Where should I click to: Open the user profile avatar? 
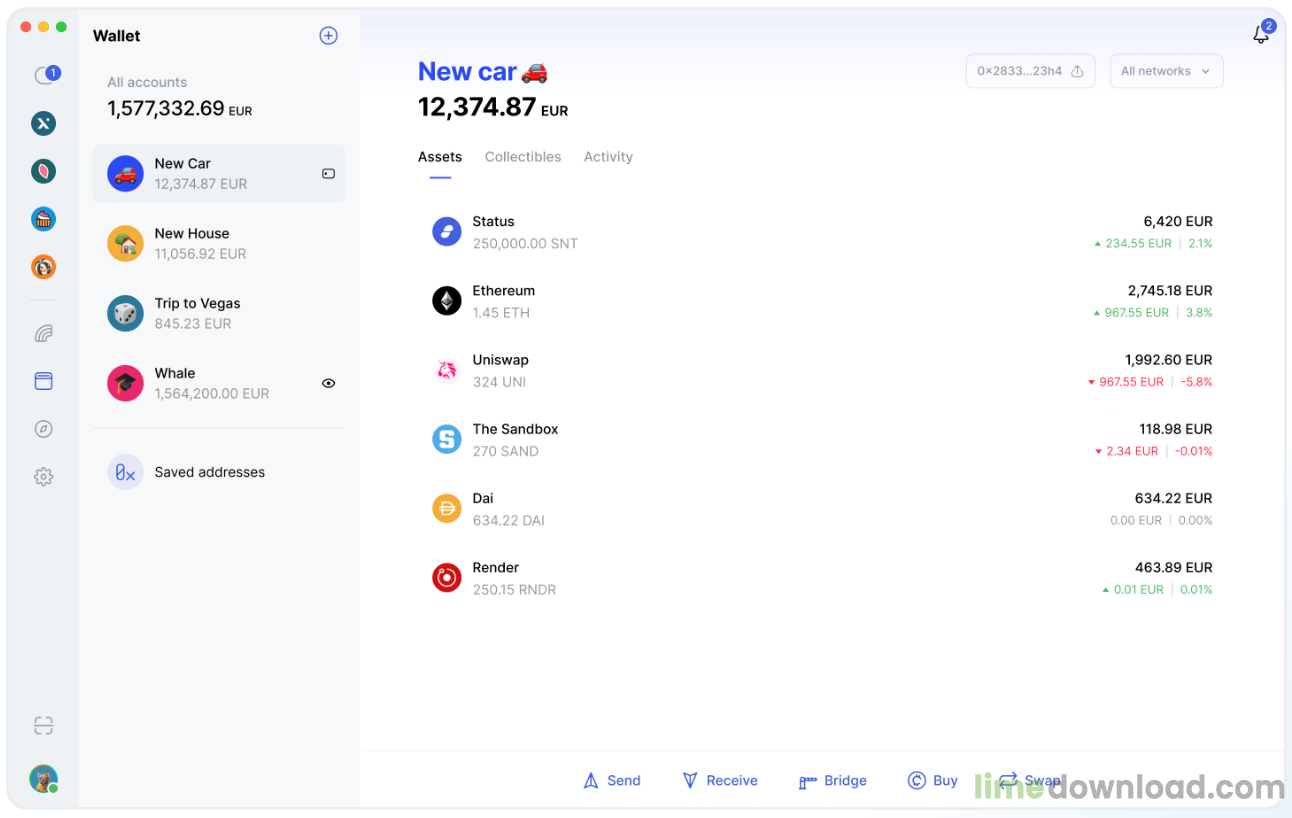43,779
